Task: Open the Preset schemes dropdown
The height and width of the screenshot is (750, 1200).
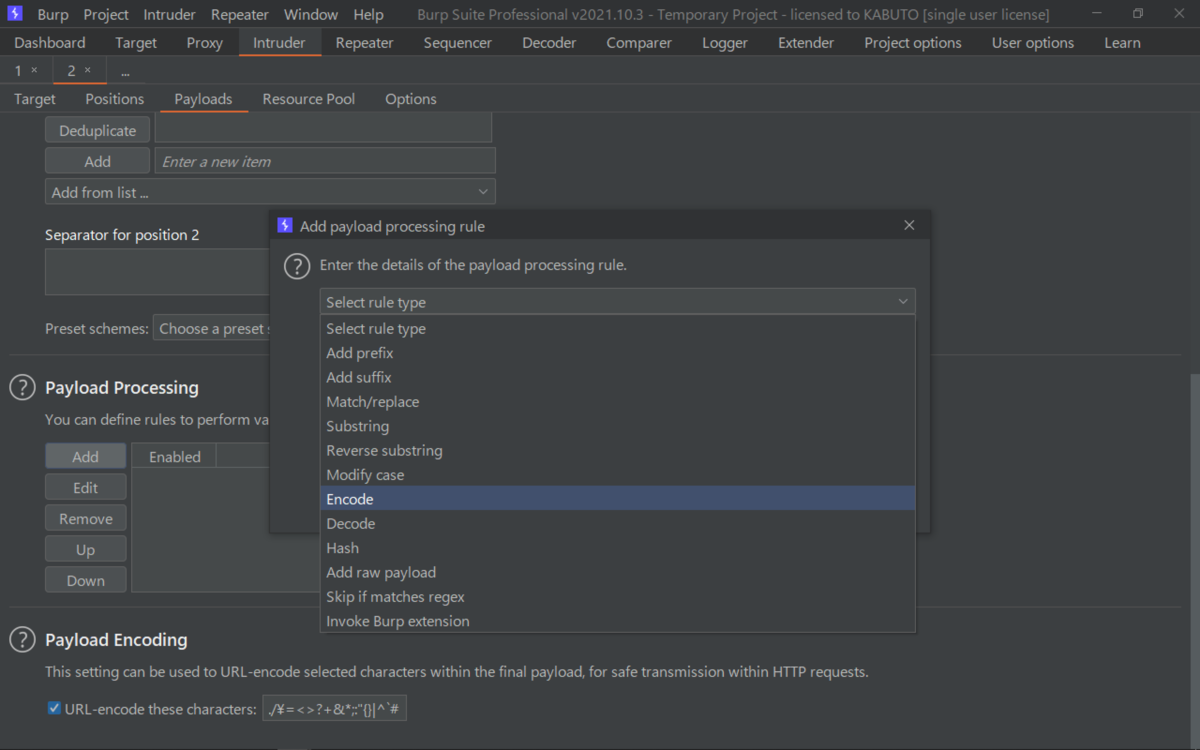Action: [x=212, y=328]
